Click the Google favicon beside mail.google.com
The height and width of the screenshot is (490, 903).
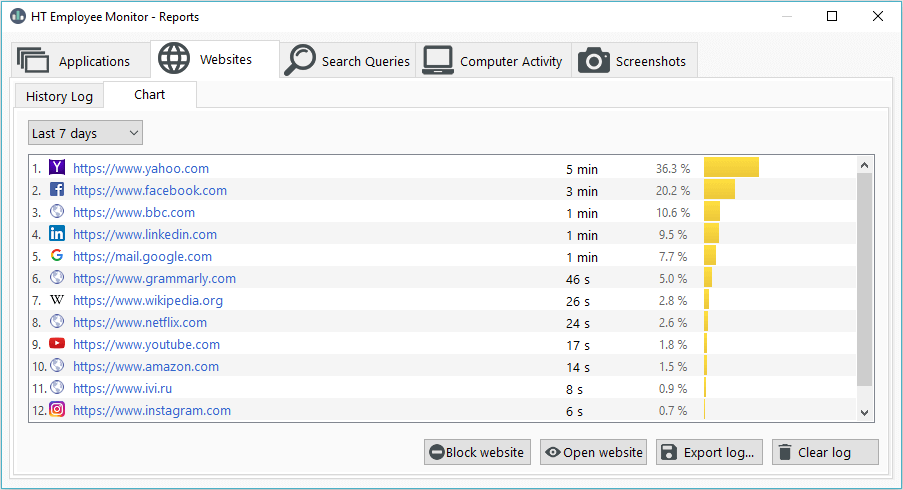(56, 255)
